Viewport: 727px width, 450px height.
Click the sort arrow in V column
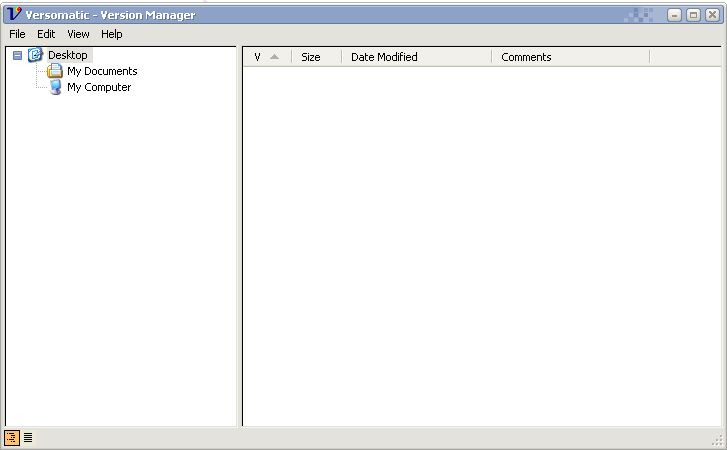point(274,57)
